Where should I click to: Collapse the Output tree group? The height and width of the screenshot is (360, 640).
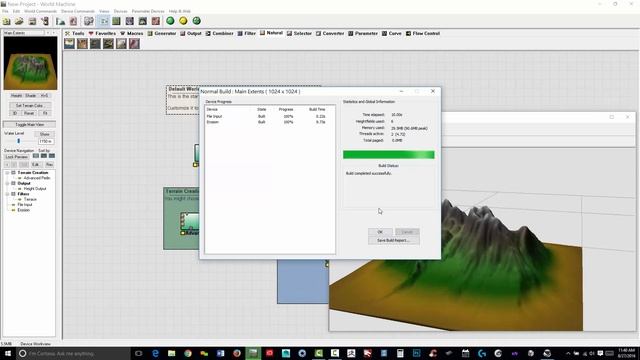click(7, 184)
